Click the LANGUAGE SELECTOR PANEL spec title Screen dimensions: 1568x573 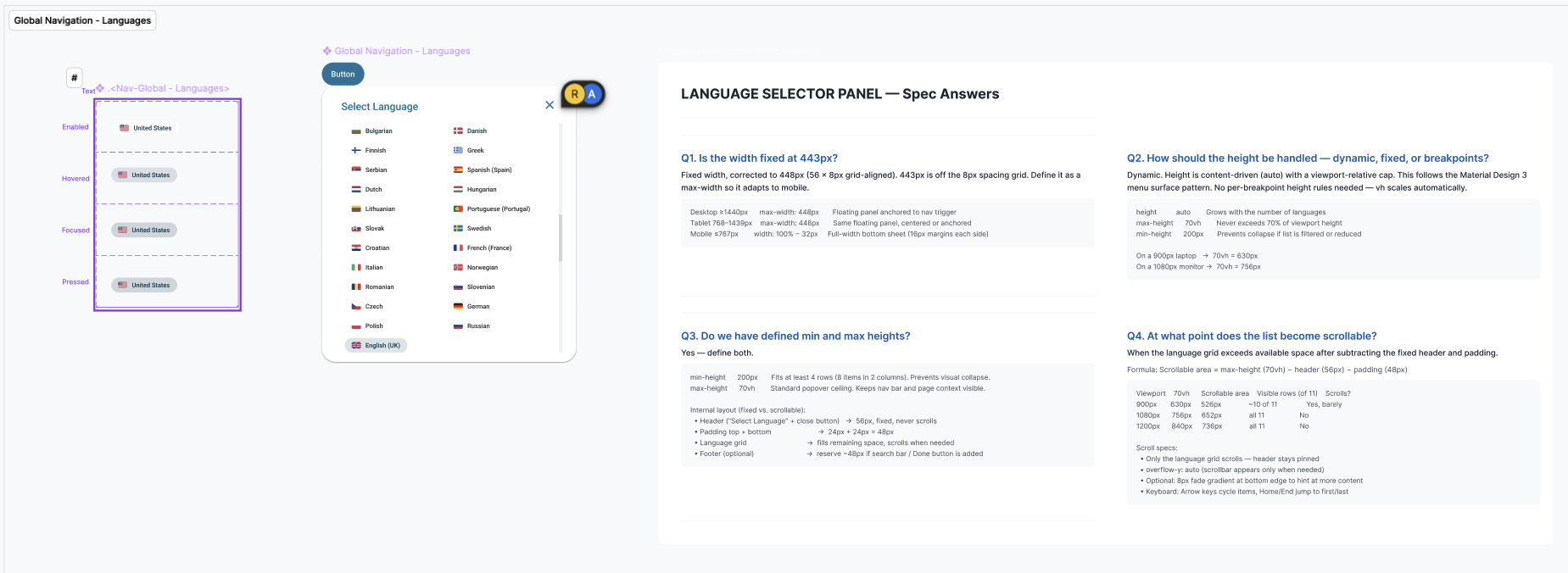pos(840,94)
